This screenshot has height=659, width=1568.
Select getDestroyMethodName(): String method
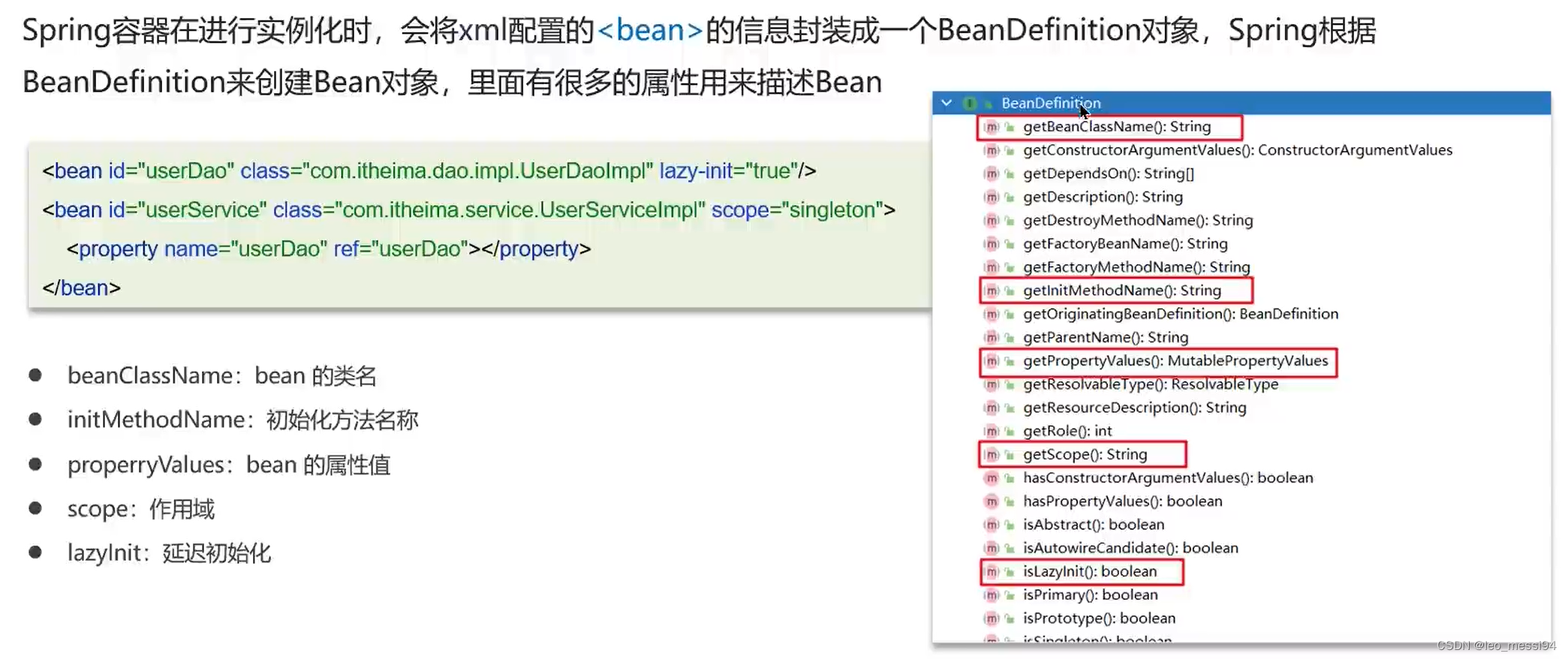[1138, 221]
